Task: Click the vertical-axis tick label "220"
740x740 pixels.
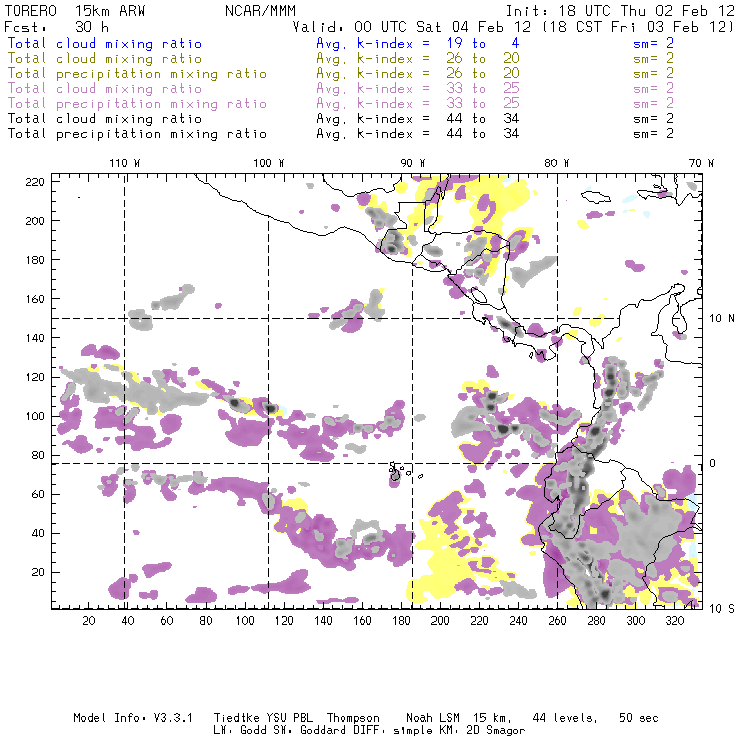Action: (x=35, y=182)
